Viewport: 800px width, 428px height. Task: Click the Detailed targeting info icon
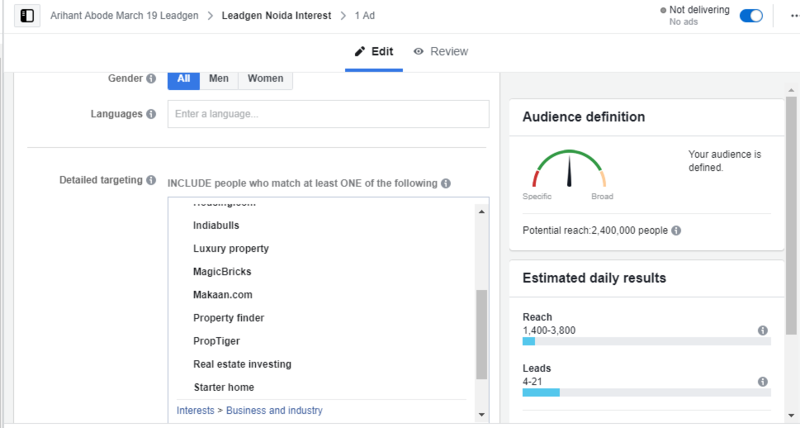pos(151,180)
